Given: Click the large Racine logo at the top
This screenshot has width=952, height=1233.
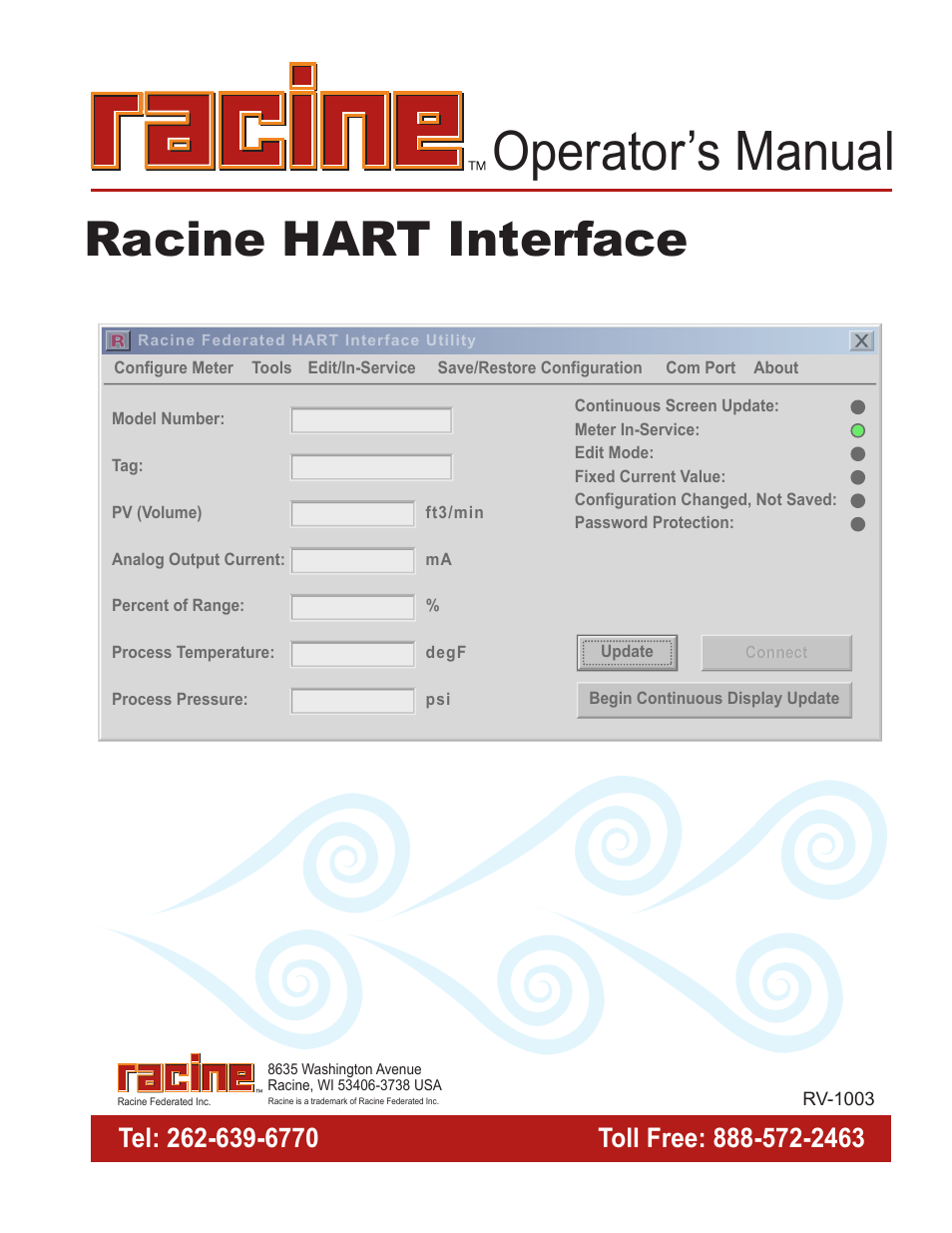Looking at the screenshot, I should tap(278, 118).
